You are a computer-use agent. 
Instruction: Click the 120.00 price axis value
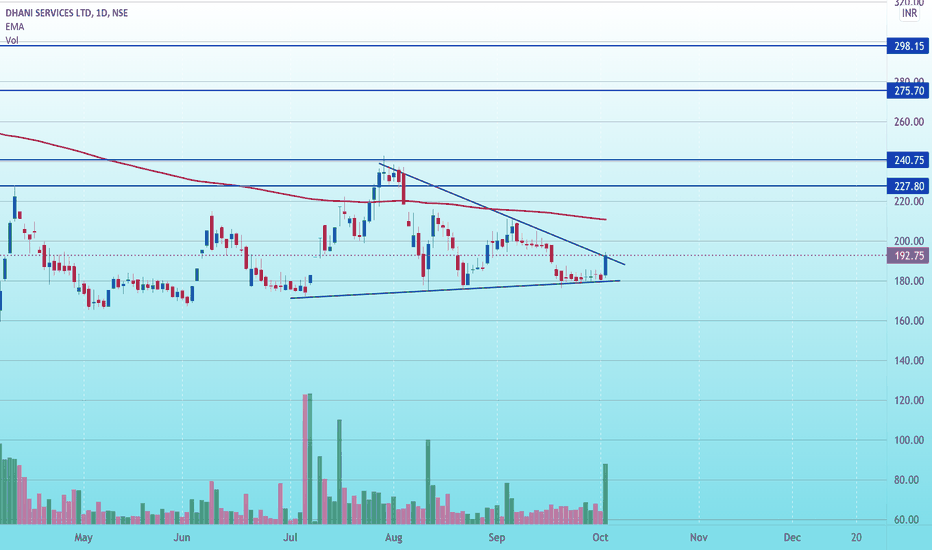point(909,401)
